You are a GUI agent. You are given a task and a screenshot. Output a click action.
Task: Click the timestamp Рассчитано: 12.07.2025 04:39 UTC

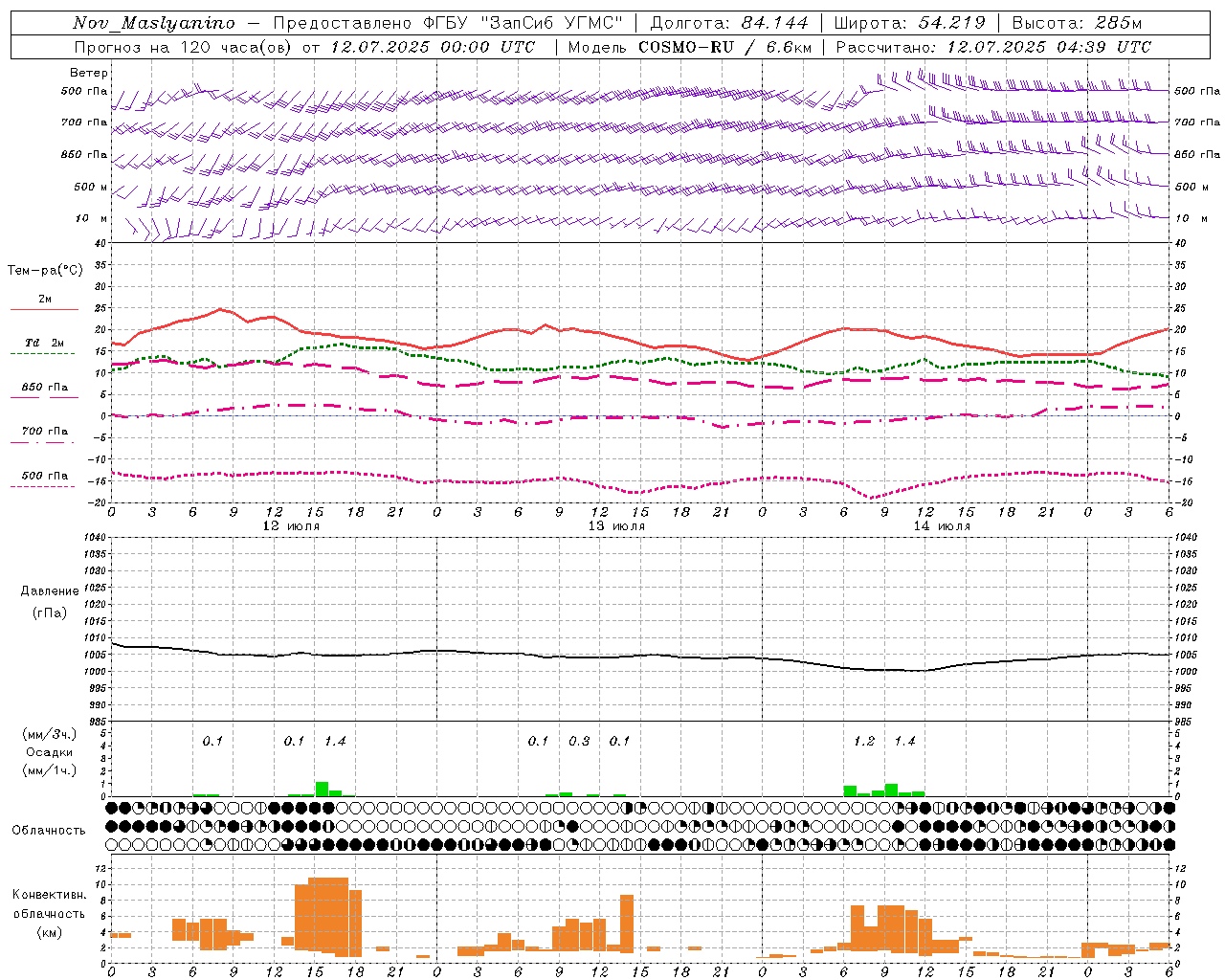tap(993, 47)
